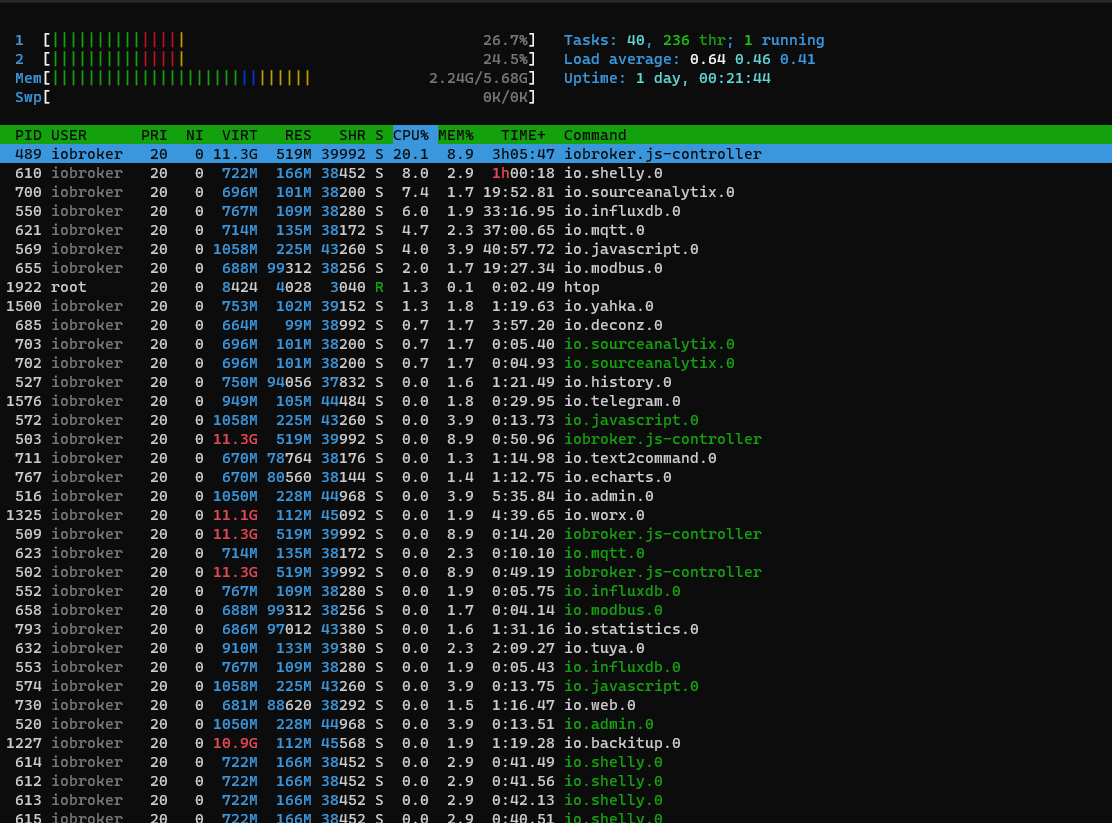Select the root htop process row
Viewport: 1112px width, 823px height.
[556, 287]
